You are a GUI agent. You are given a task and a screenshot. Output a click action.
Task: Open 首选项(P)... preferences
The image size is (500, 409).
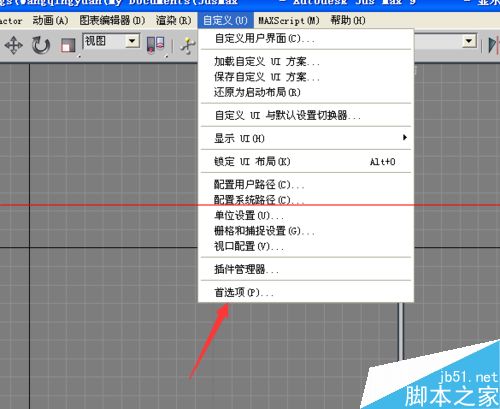pyautogui.click(x=306, y=292)
